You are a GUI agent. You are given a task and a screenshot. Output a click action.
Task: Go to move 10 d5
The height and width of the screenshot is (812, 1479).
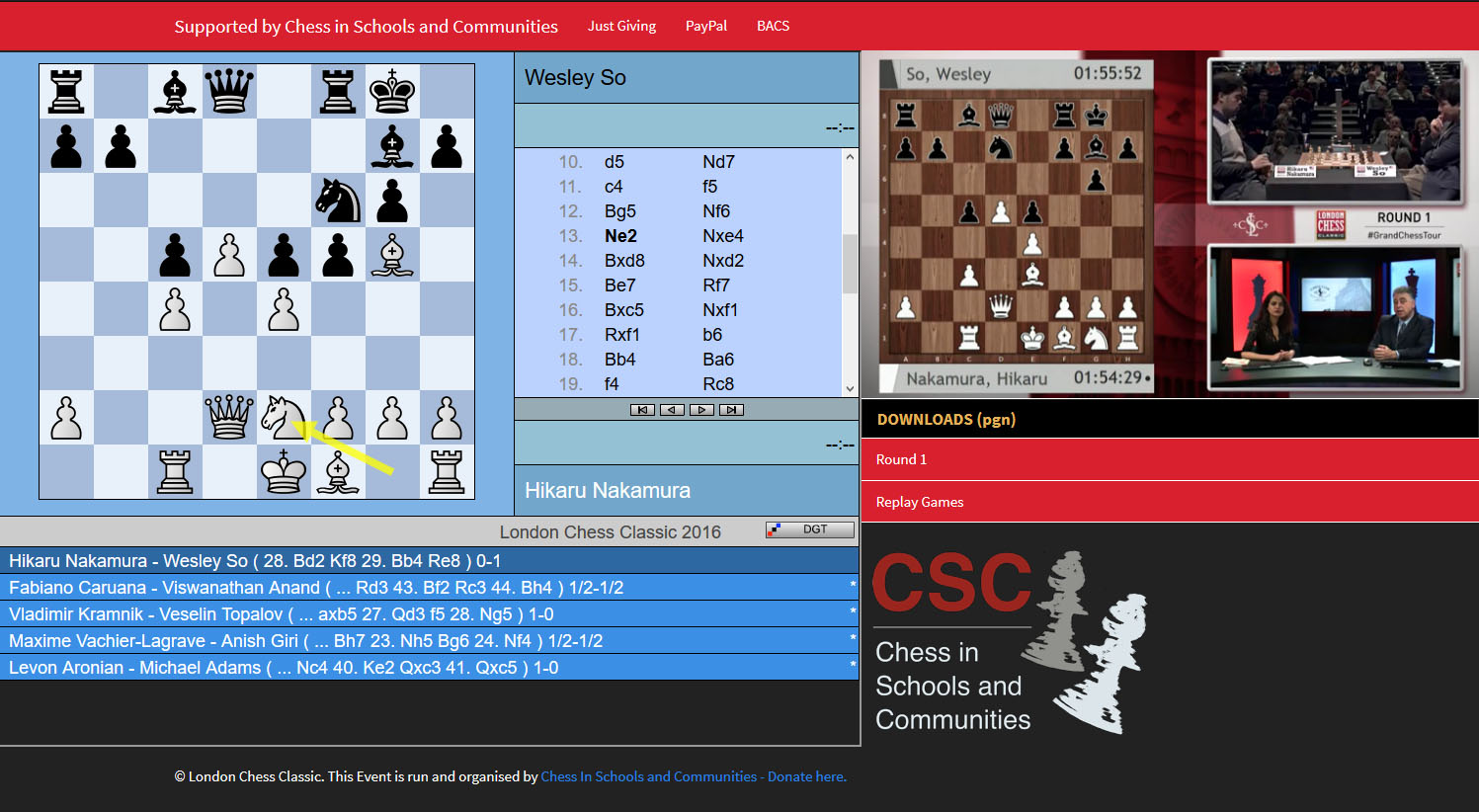click(x=615, y=162)
